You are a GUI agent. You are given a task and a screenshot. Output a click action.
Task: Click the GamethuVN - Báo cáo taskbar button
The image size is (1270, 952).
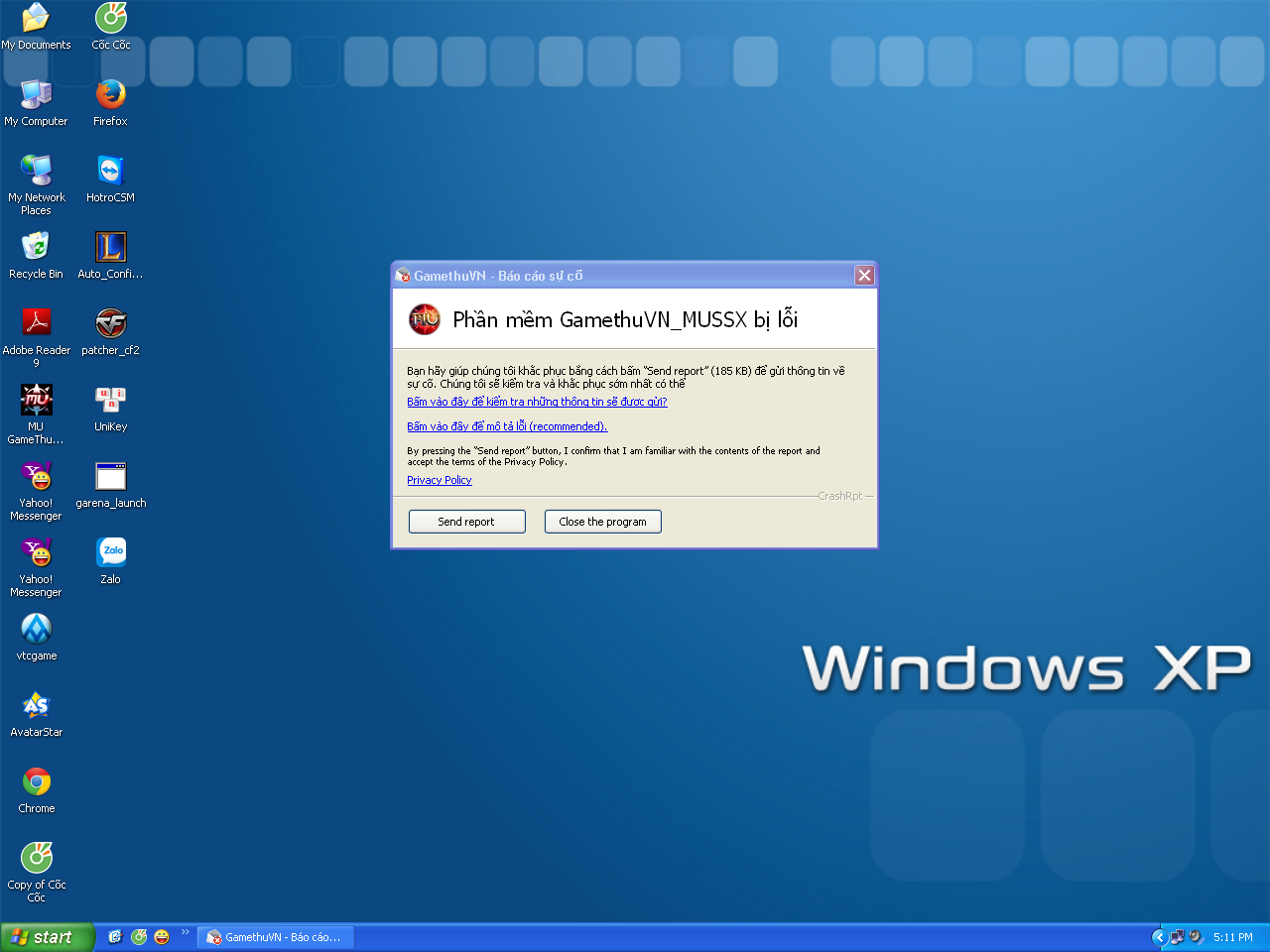276,937
